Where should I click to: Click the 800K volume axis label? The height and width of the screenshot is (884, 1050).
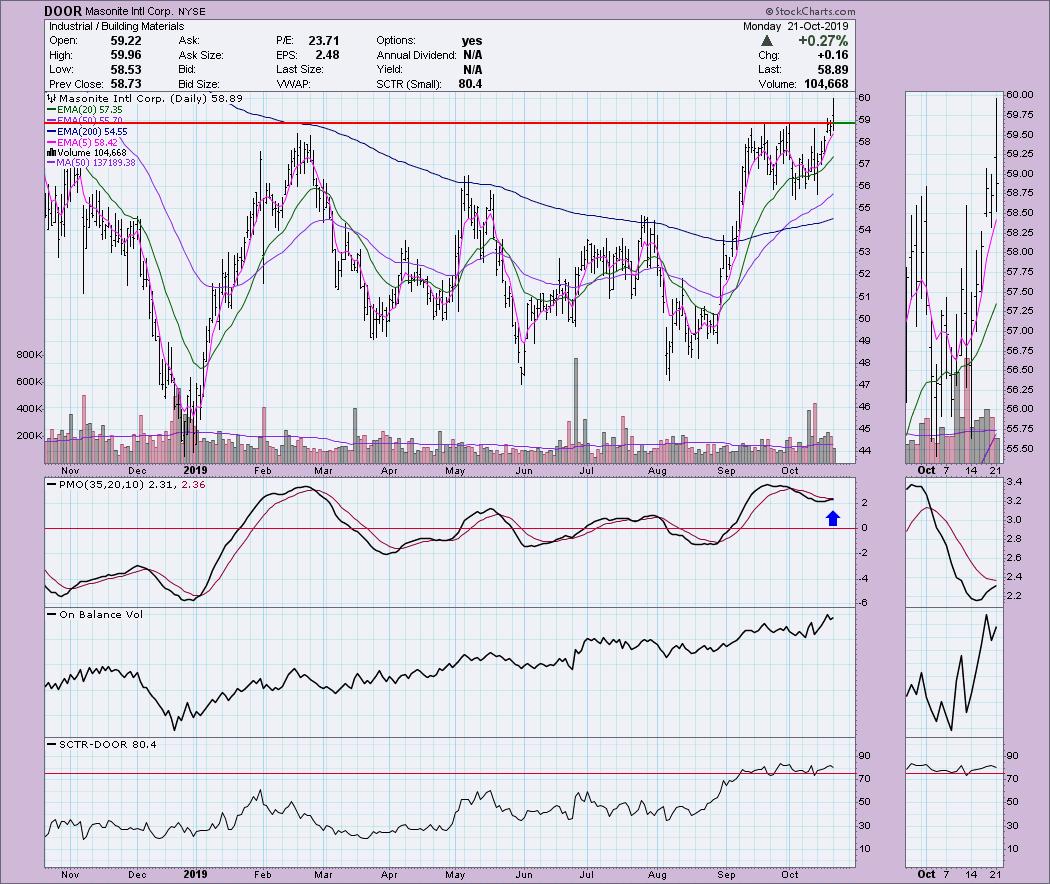tap(29, 355)
